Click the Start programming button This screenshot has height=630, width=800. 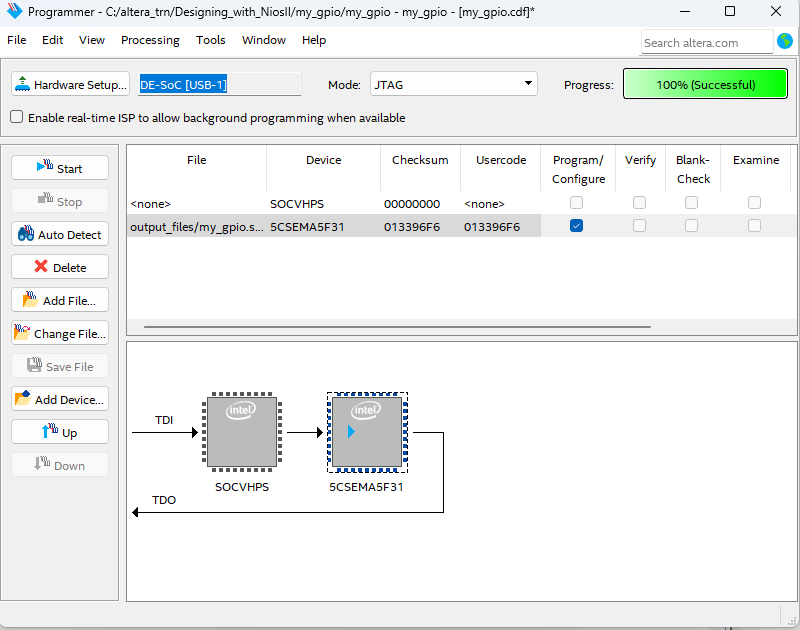point(60,168)
